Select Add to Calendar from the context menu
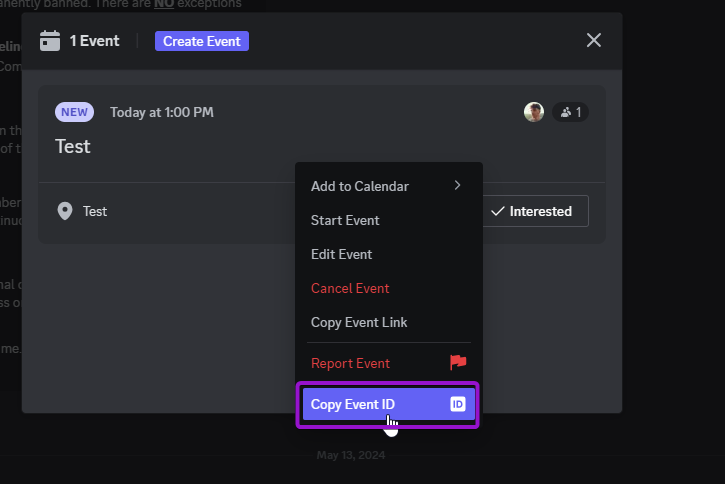The width and height of the screenshot is (725, 484). tap(360, 186)
